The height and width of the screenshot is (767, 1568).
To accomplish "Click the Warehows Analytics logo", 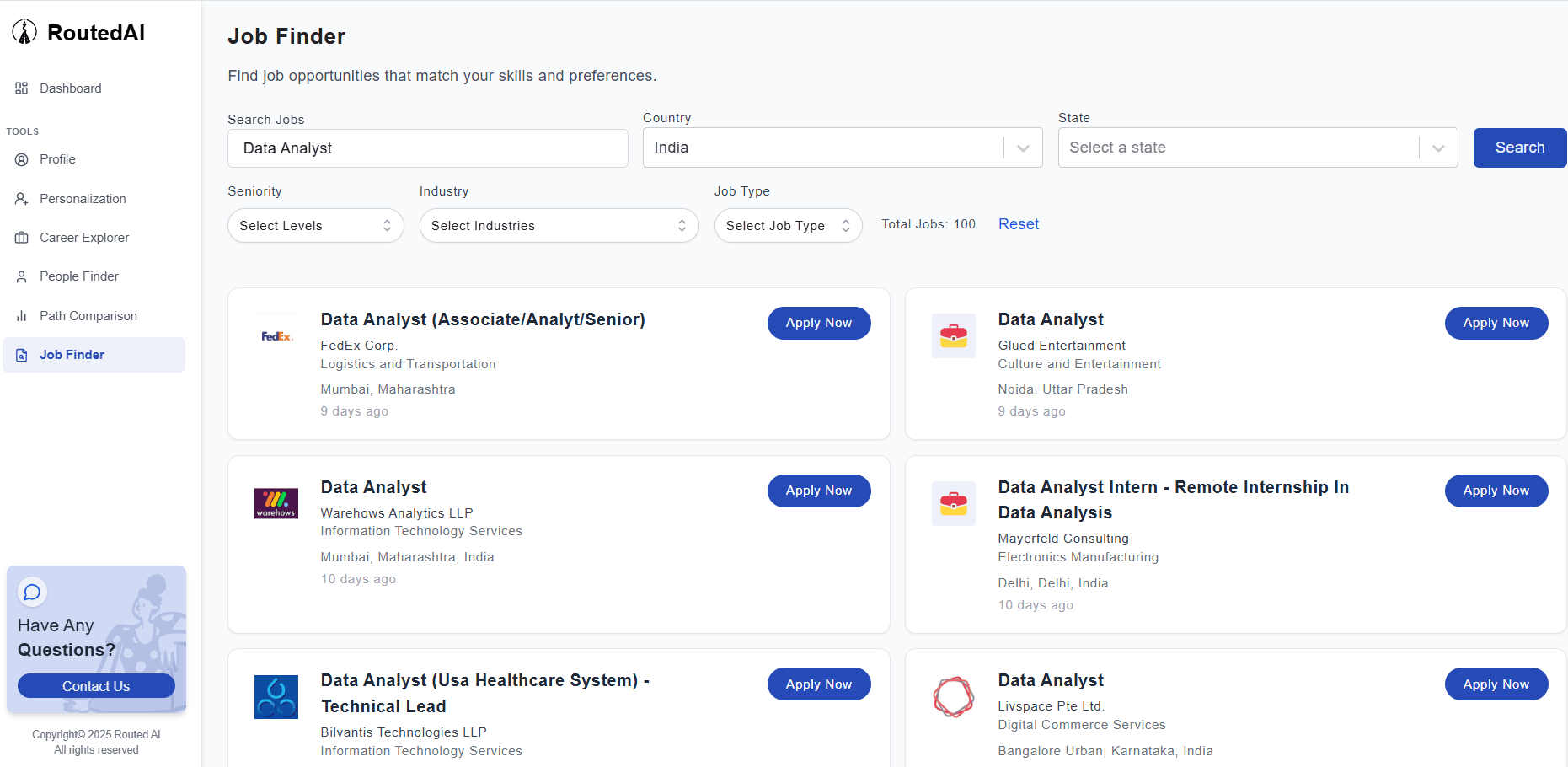I will pos(276,503).
